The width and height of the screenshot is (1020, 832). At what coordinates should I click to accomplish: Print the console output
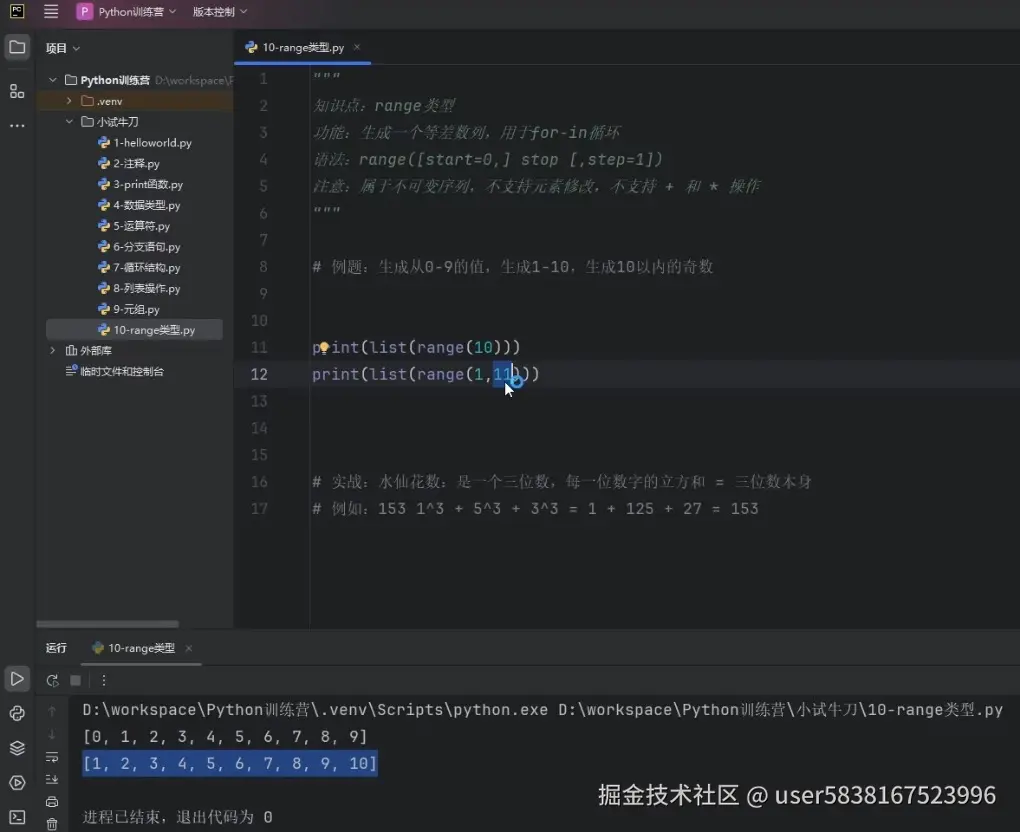coord(52,802)
